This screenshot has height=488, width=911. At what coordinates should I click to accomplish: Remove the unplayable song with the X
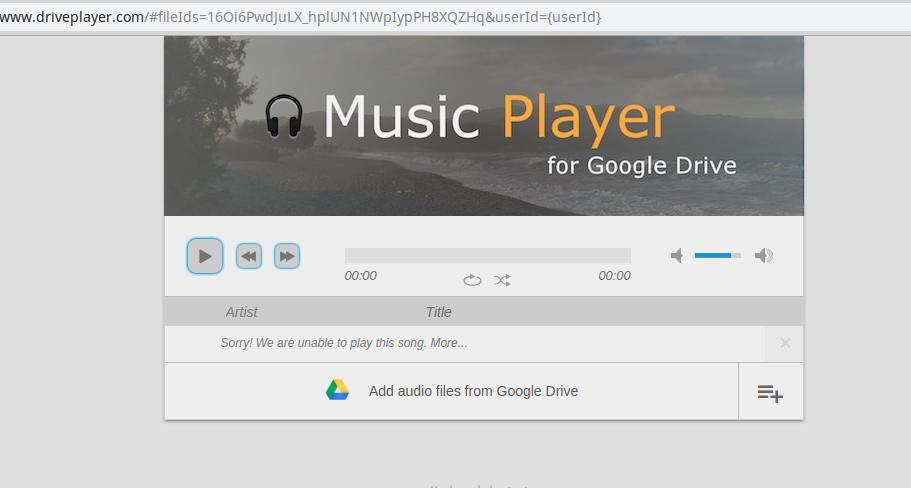tap(785, 343)
